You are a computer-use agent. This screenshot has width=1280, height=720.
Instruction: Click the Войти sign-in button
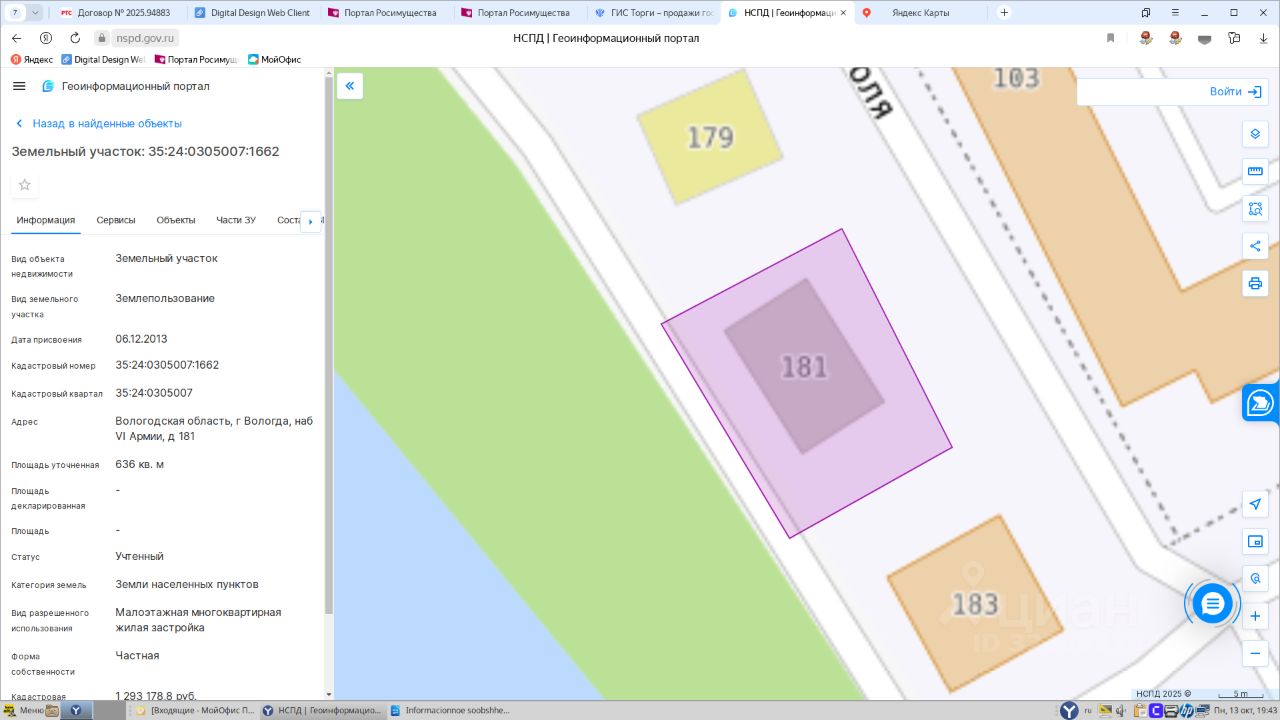pos(1236,91)
